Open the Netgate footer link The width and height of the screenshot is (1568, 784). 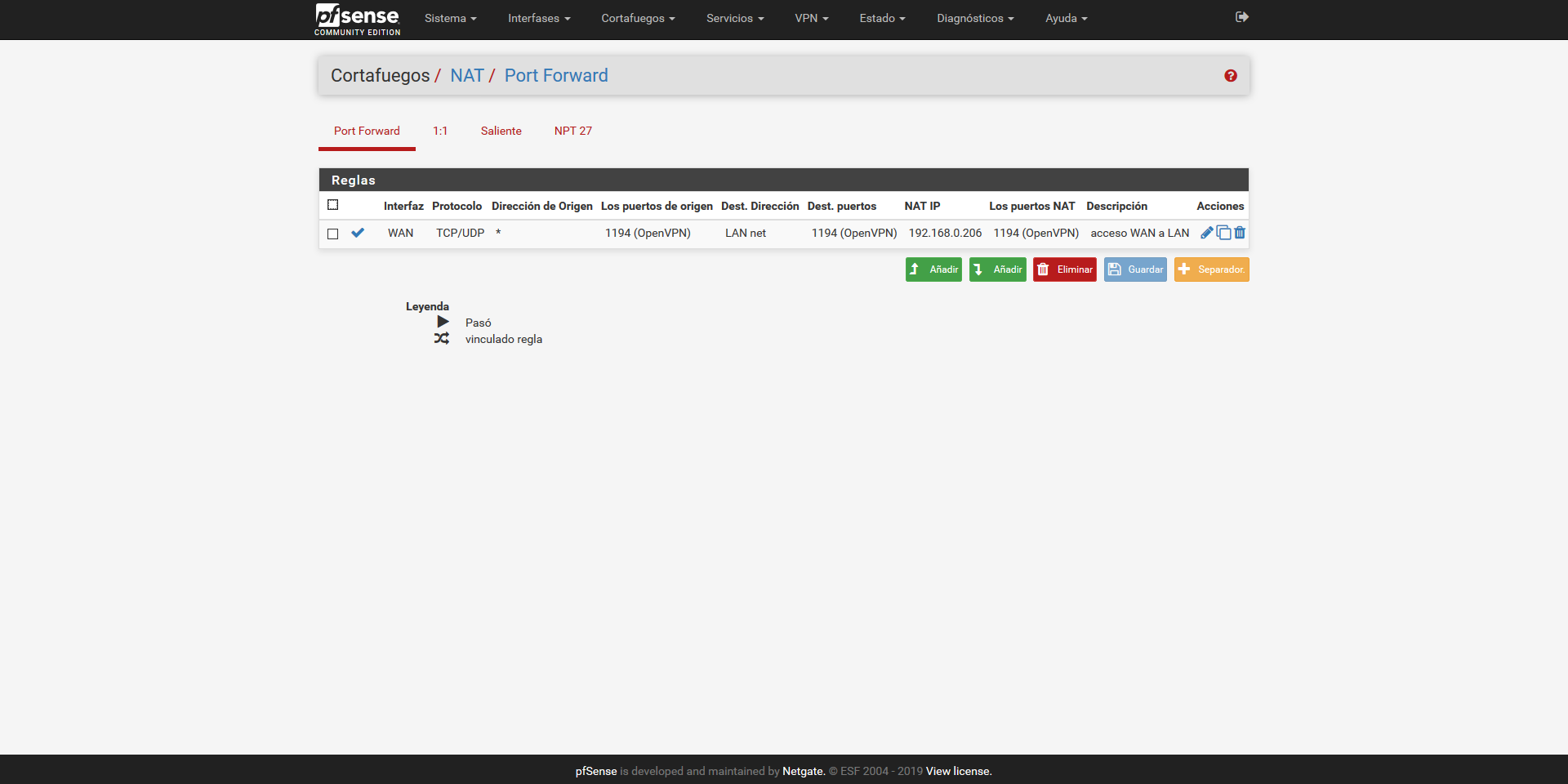[x=804, y=771]
